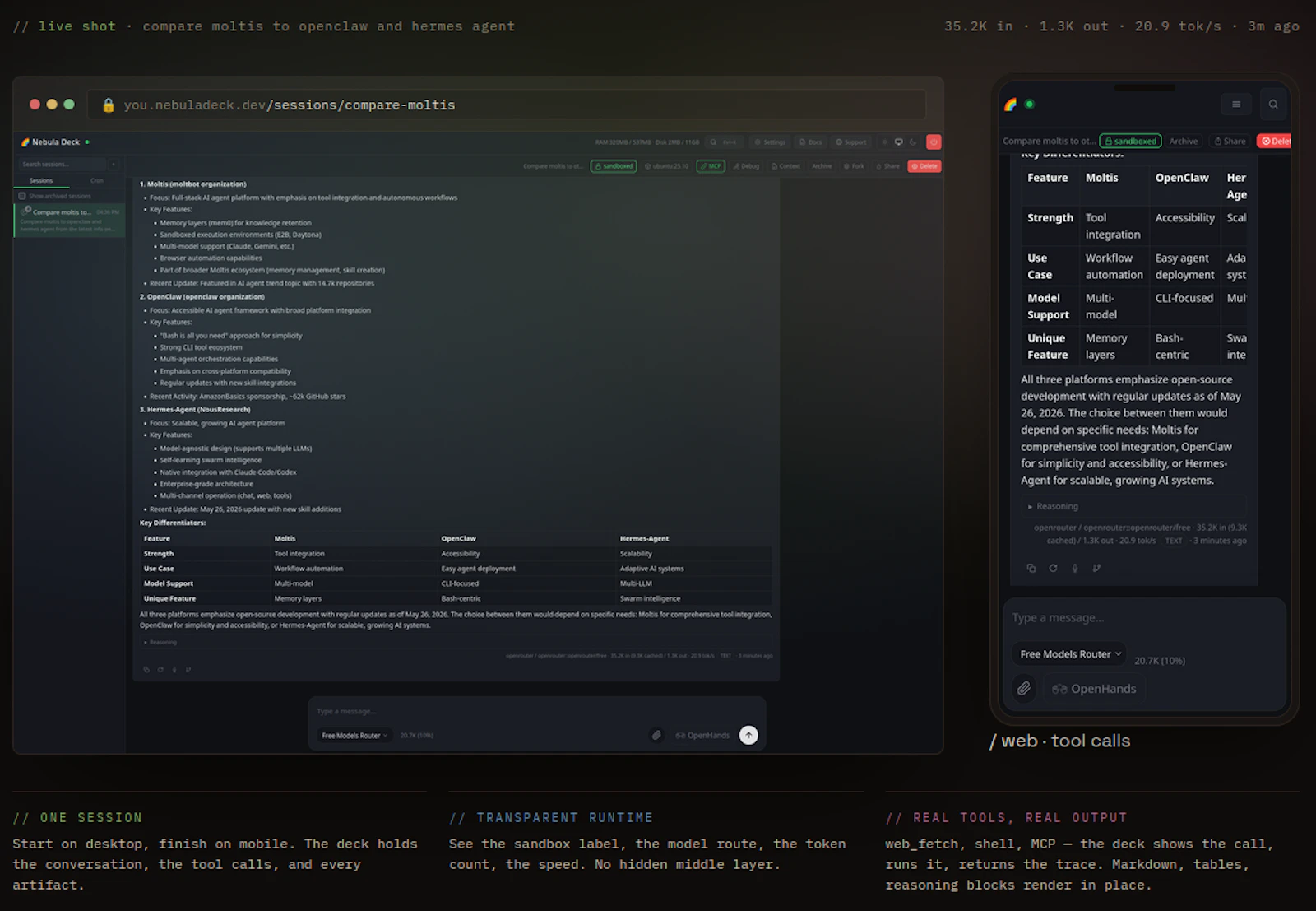Send message with the desktop arrow button

click(748, 735)
